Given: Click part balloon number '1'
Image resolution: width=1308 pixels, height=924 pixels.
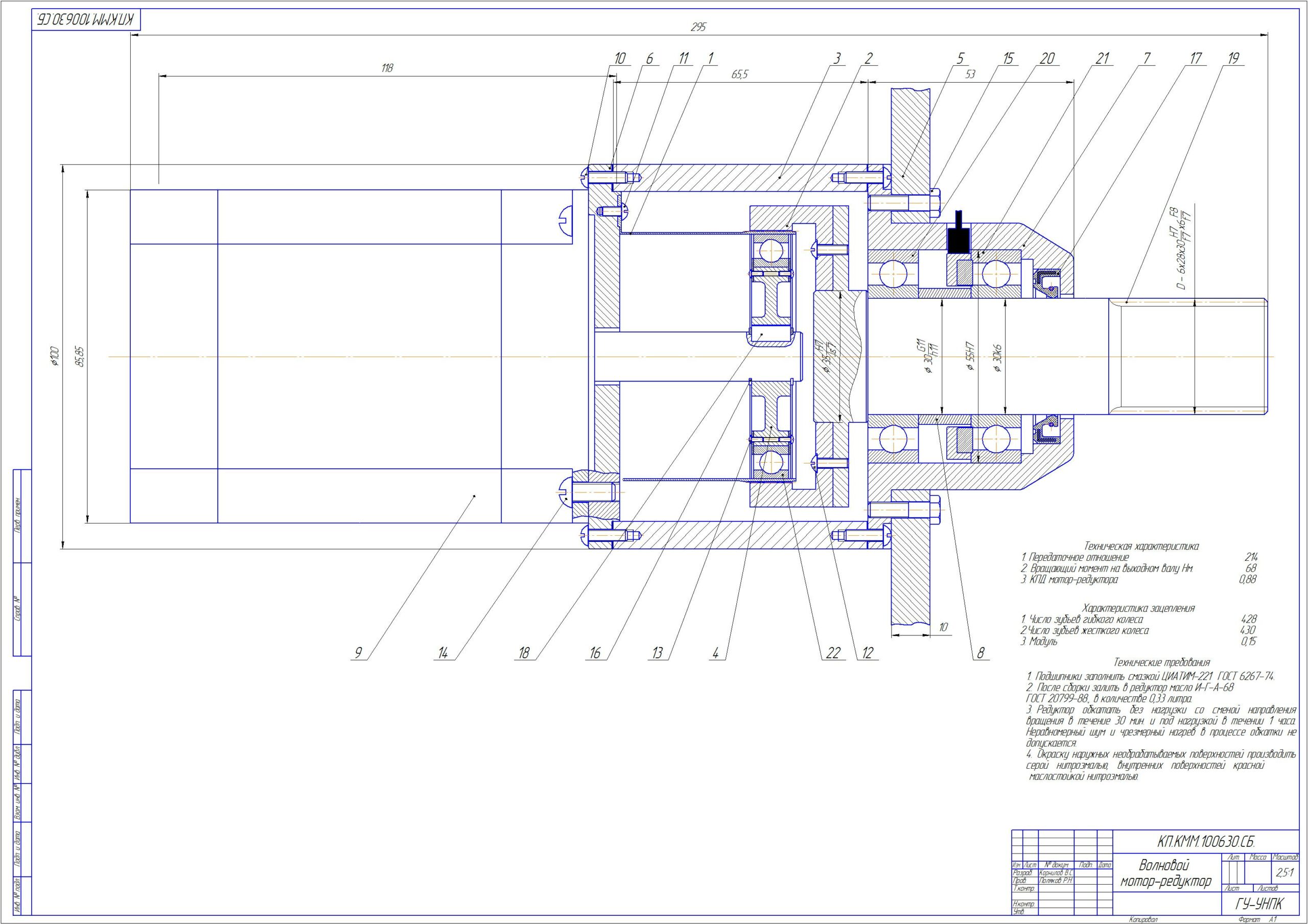Looking at the screenshot, I should click(x=710, y=59).
